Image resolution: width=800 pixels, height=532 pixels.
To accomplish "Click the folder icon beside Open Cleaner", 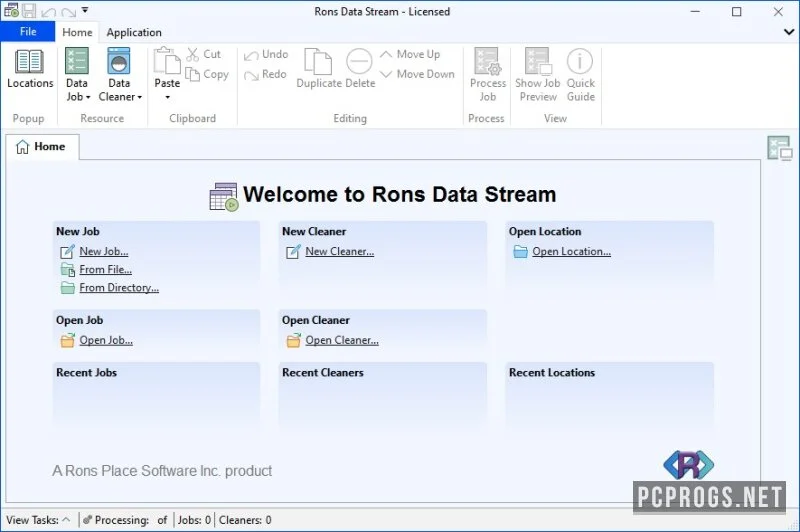I will (x=294, y=340).
